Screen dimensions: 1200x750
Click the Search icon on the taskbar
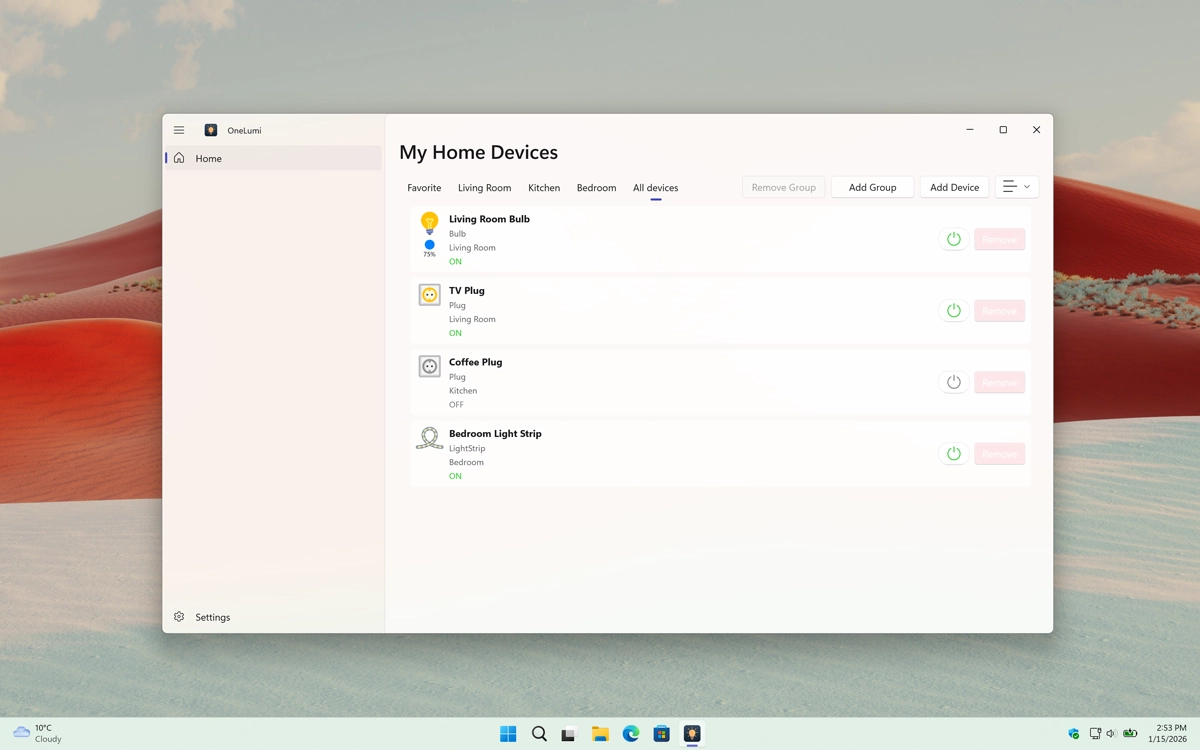[539, 733]
